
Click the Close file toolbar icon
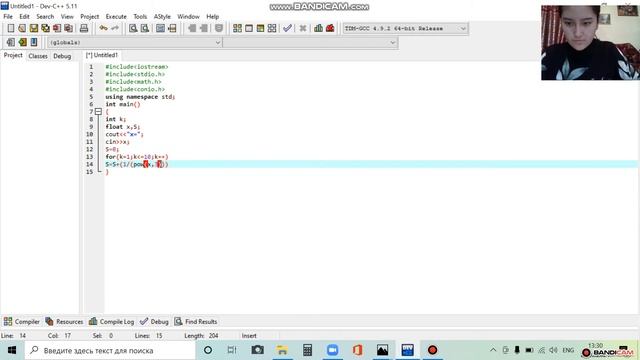[x=57, y=28]
